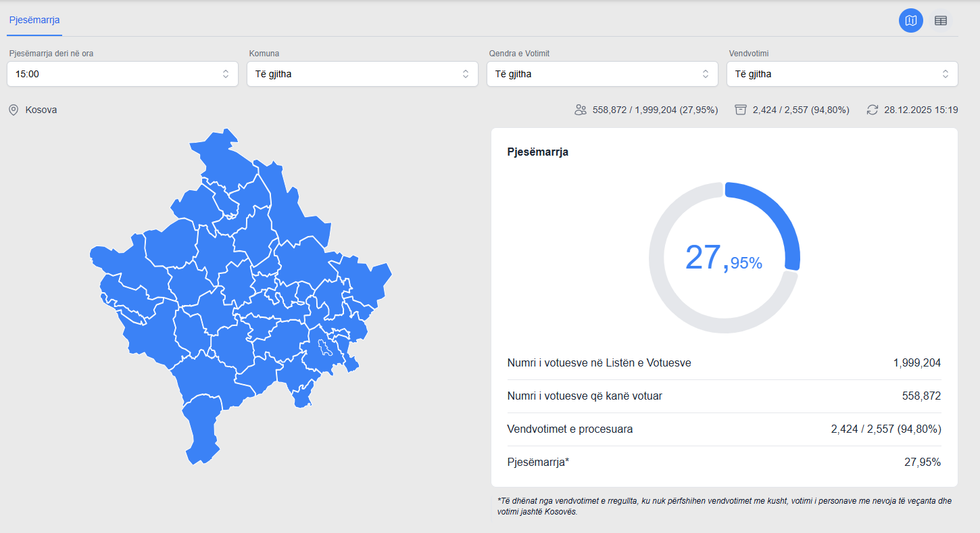
Task: Switch to map view icon
Action: (x=910, y=20)
